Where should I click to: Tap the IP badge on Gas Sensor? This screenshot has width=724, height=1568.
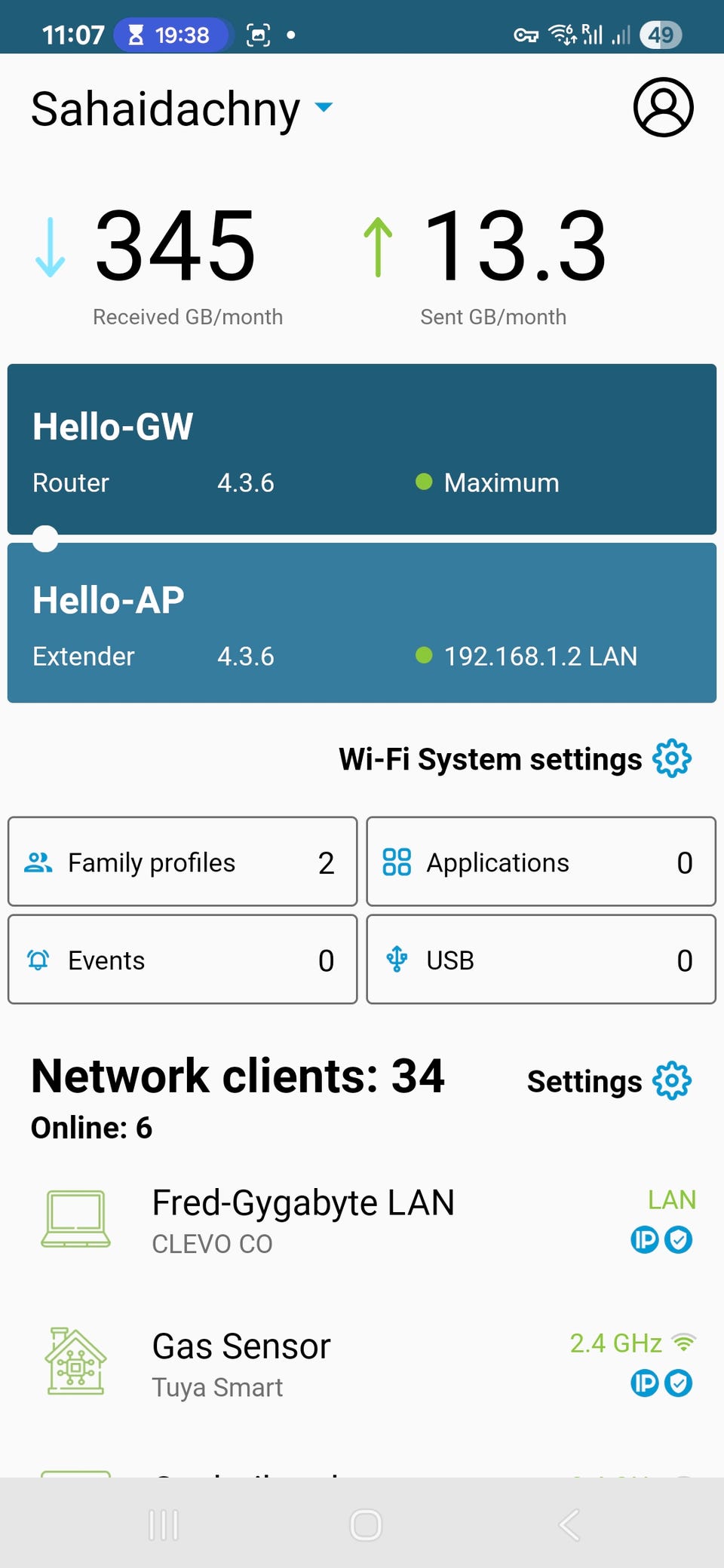(x=645, y=1383)
